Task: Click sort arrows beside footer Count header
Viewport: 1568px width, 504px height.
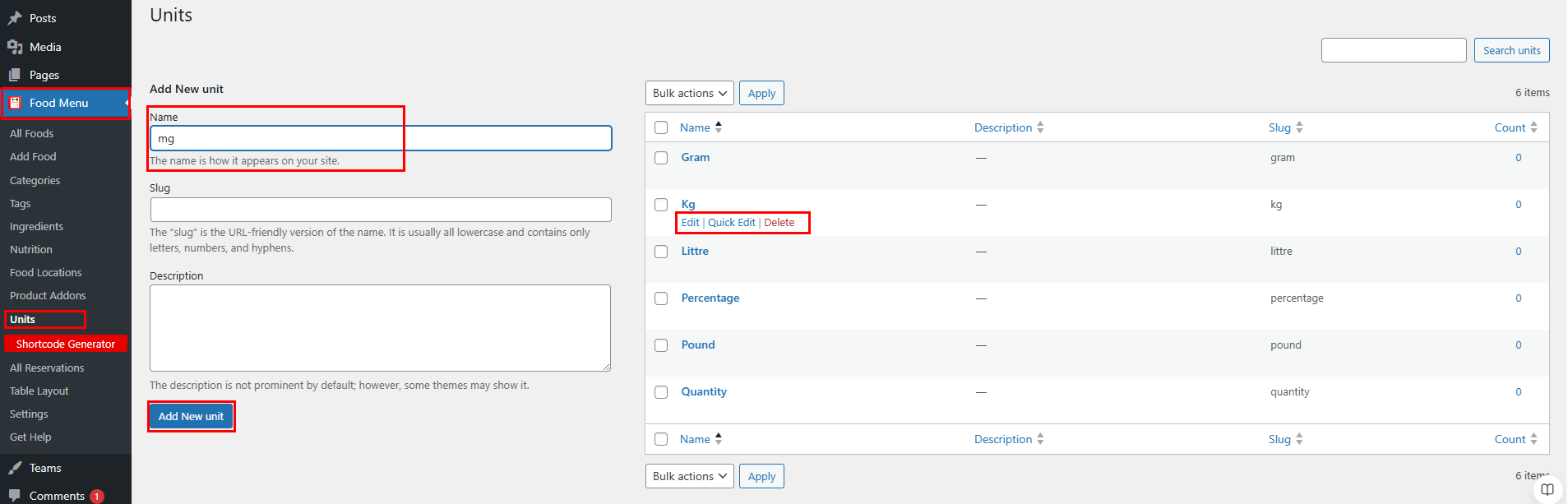Action: tap(1533, 439)
